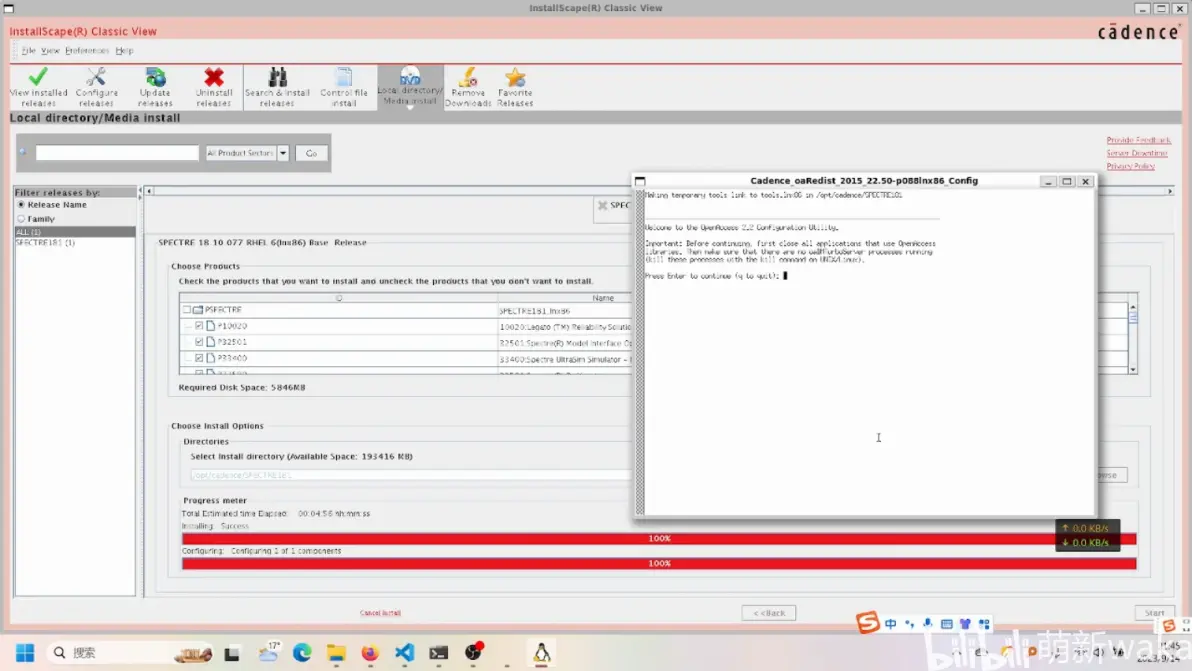Toggle P10020 product checkbox
Image resolution: width=1192 pixels, height=671 pixels.
coord(199,326)
